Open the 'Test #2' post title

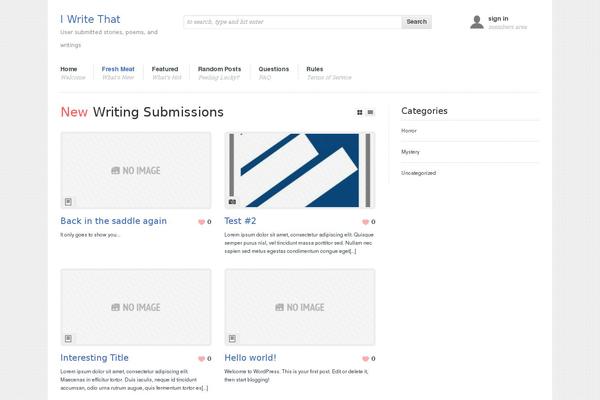click(240, 221)
